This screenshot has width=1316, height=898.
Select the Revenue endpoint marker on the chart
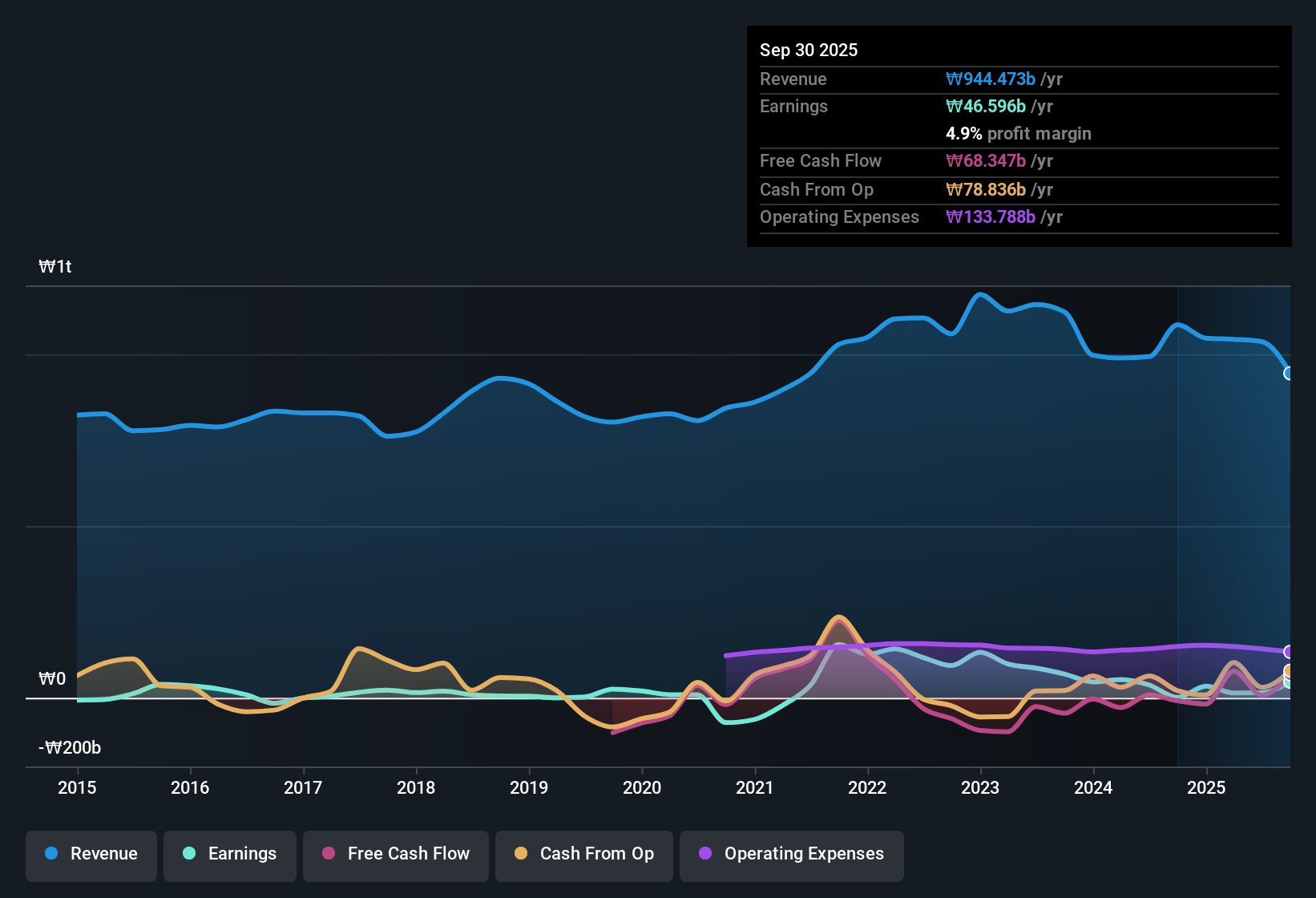[1289, 374]
